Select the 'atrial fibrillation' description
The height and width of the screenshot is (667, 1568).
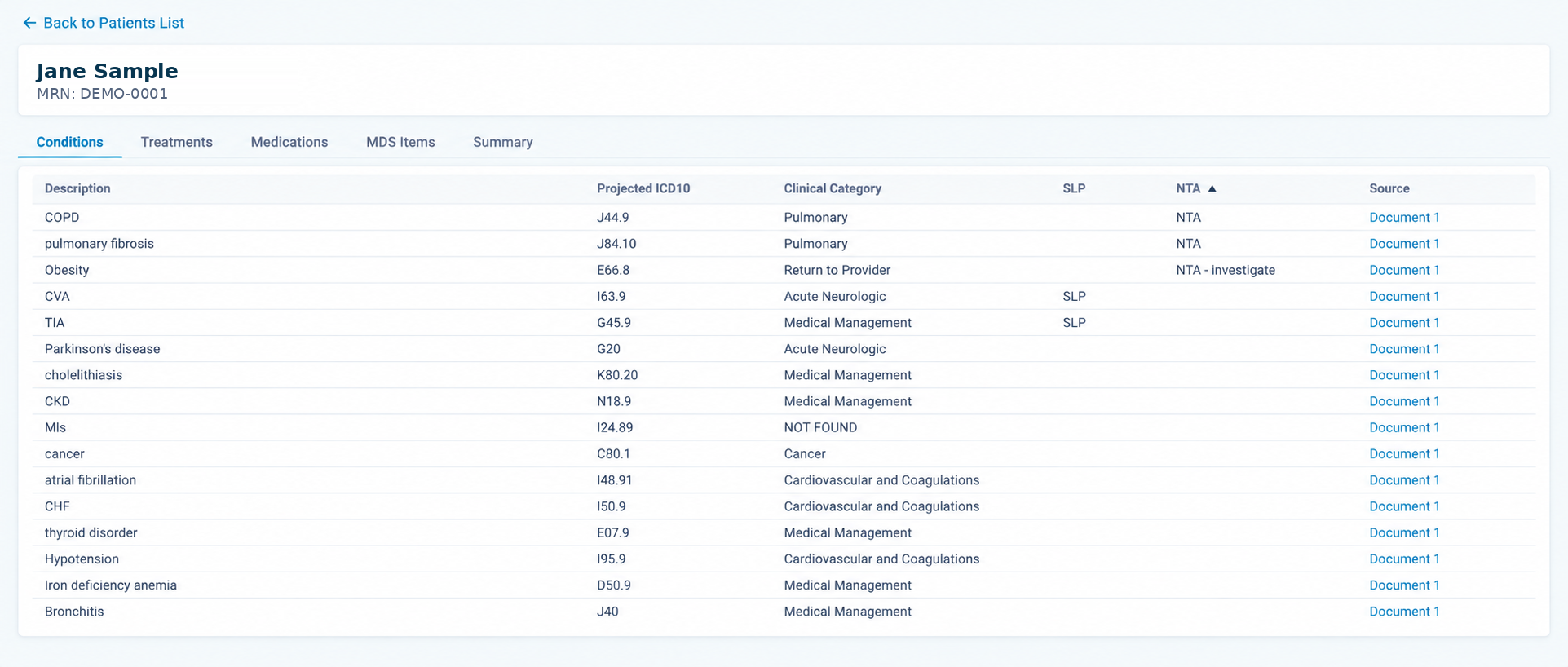point(91,480)
